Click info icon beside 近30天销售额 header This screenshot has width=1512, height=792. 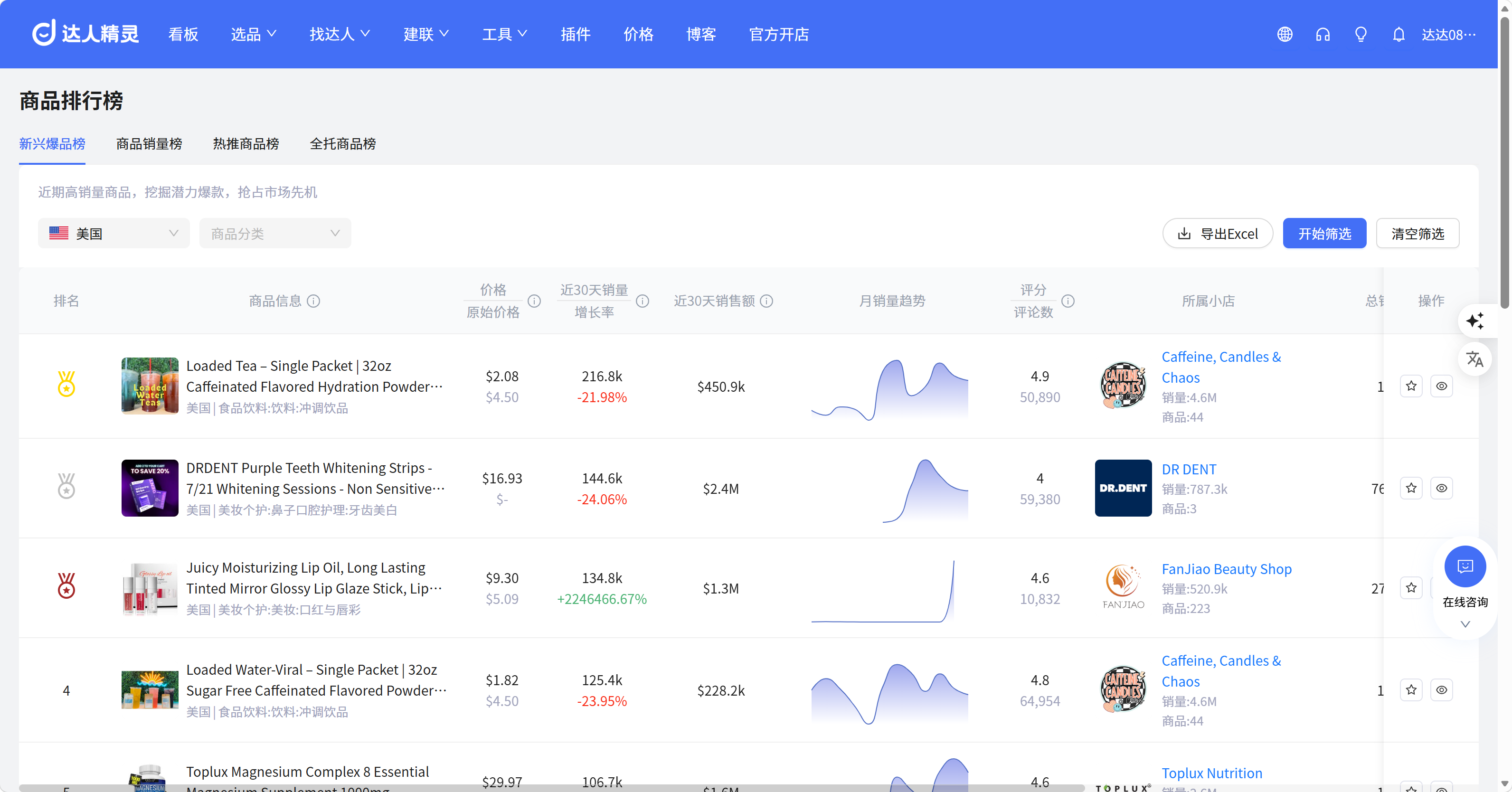[766, 301]
